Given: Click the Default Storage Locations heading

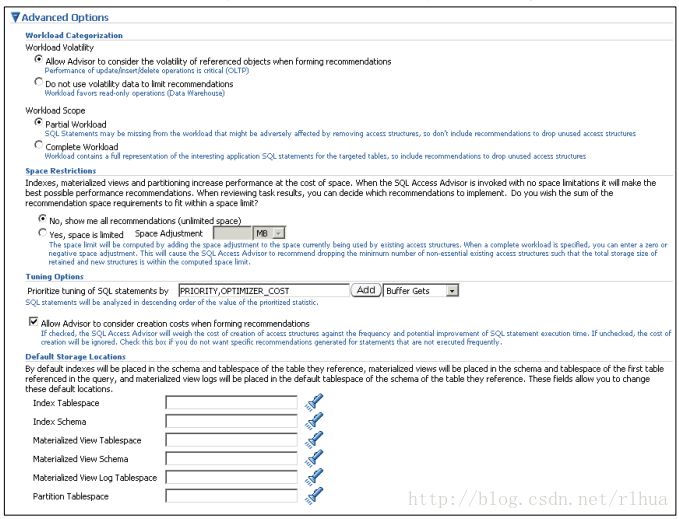Looking at the screenshot, I should click(75, 357).
